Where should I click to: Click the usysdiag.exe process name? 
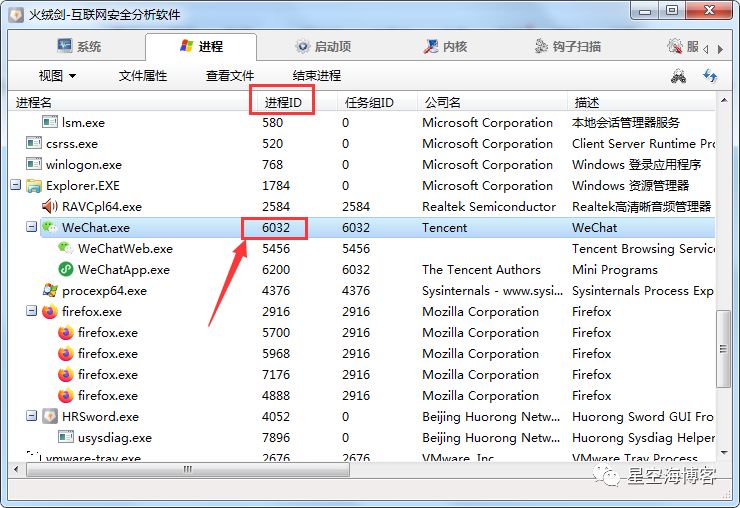115,438
